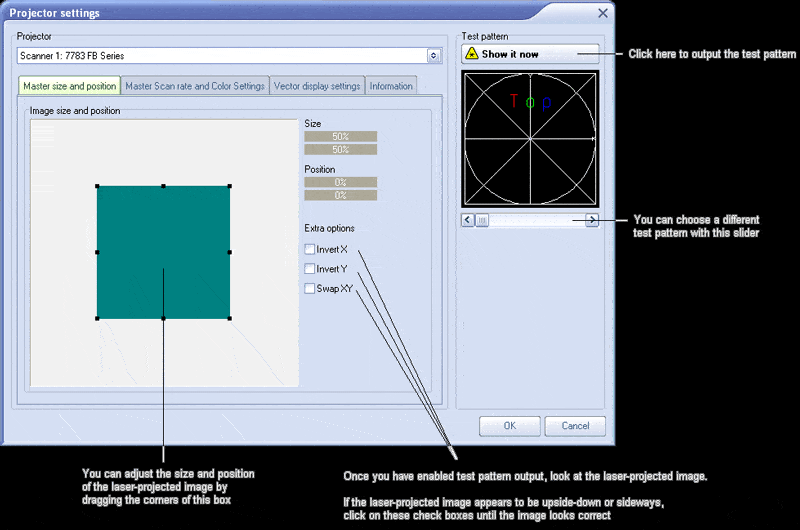The height and width of the screenshot is (530, 800).
Task: Open the Vector display settings tab
Action: (317, 86)
